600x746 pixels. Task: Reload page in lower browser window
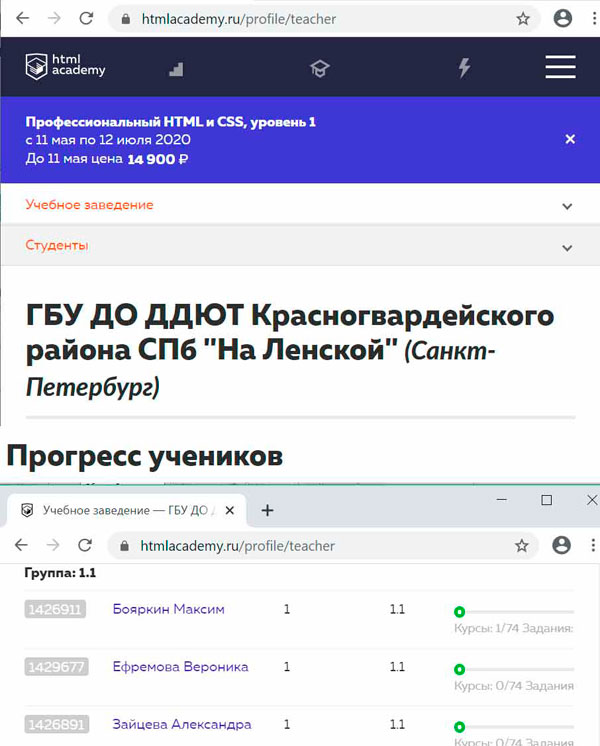click(85, 545)
